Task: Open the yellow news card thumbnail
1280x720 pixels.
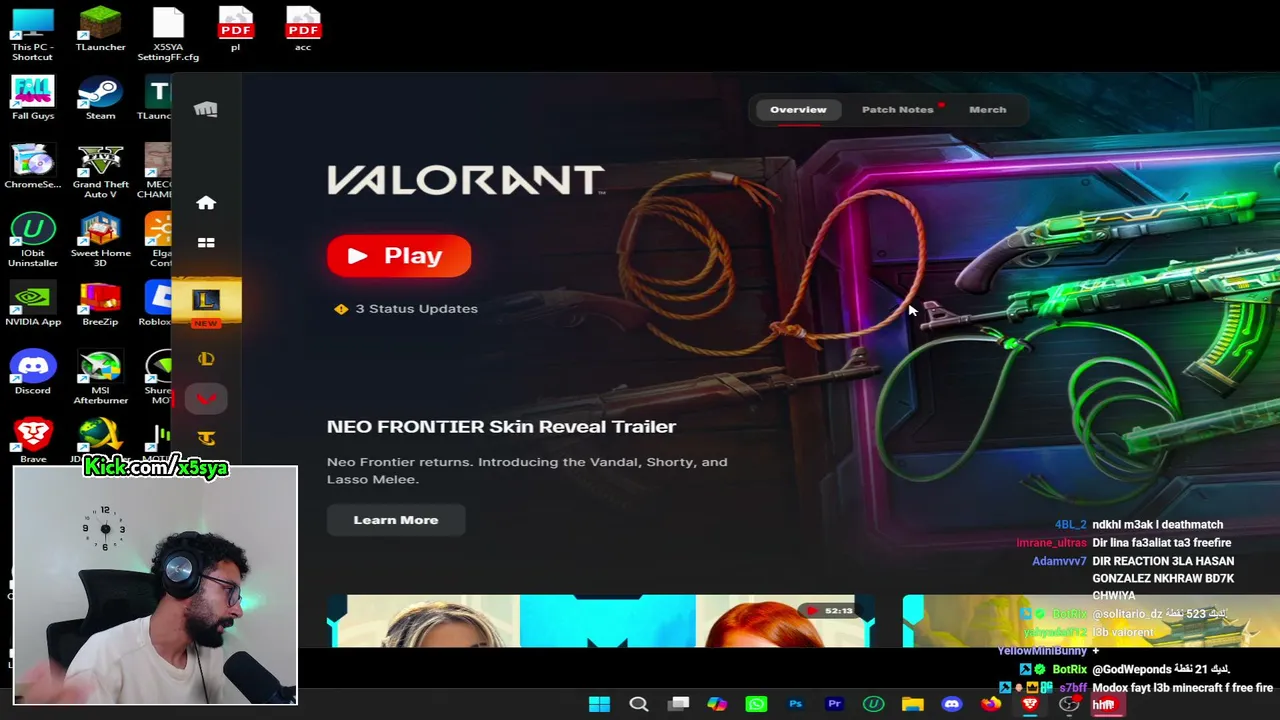Action: [x=1090, y=621]
